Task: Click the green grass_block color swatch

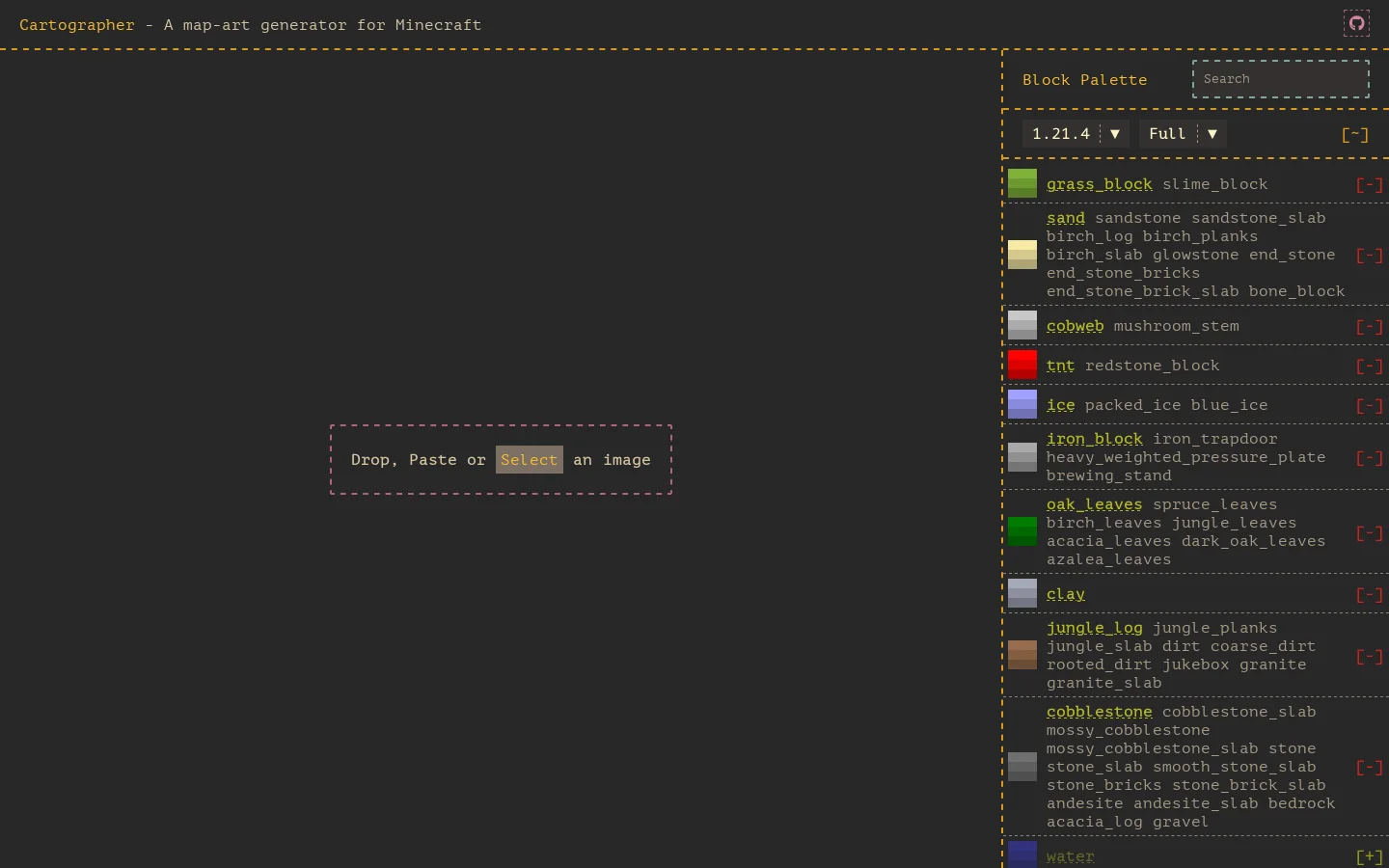Action: point(1022,183)
